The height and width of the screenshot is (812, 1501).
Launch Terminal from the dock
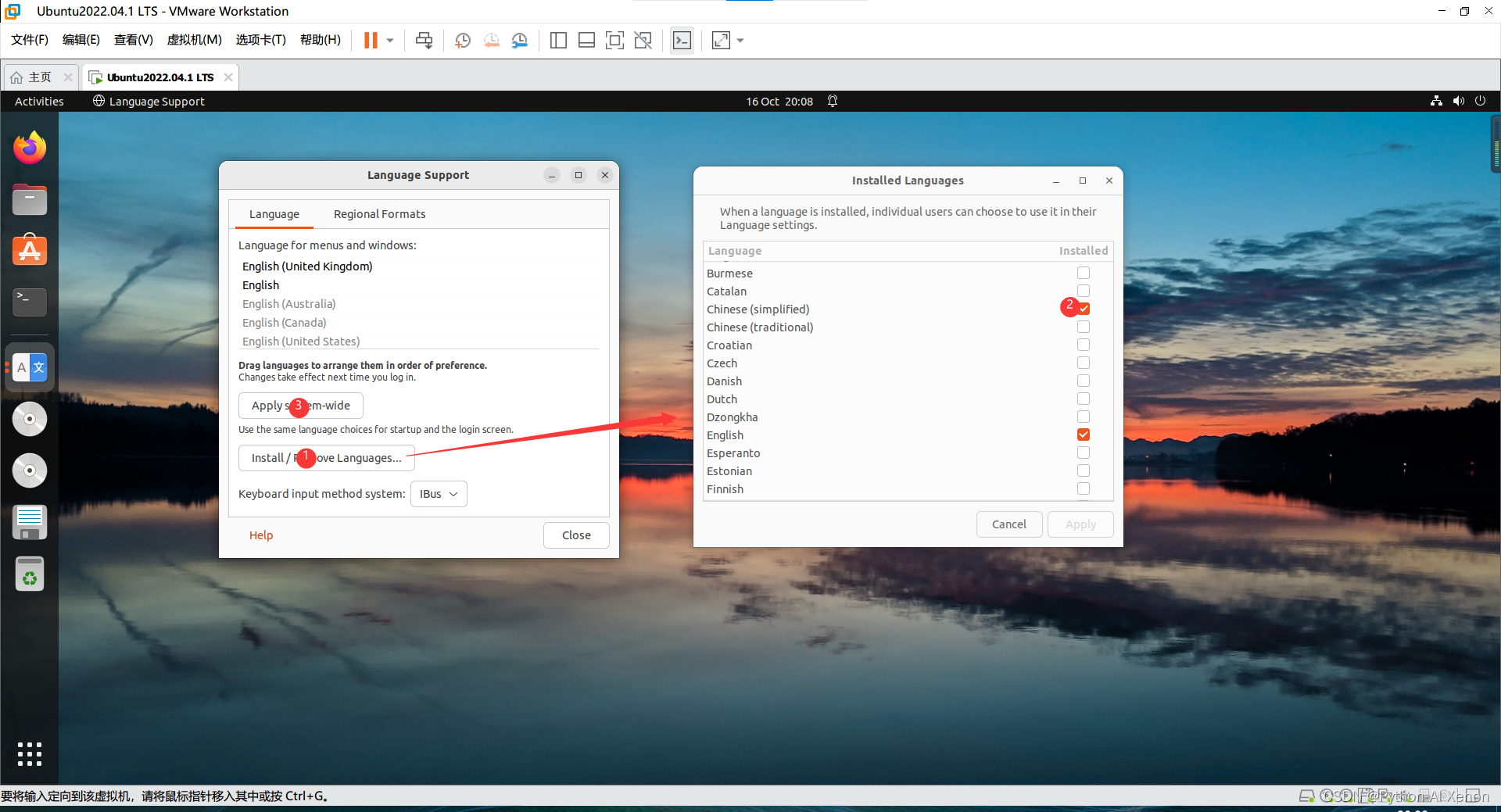tap(30, 302)
